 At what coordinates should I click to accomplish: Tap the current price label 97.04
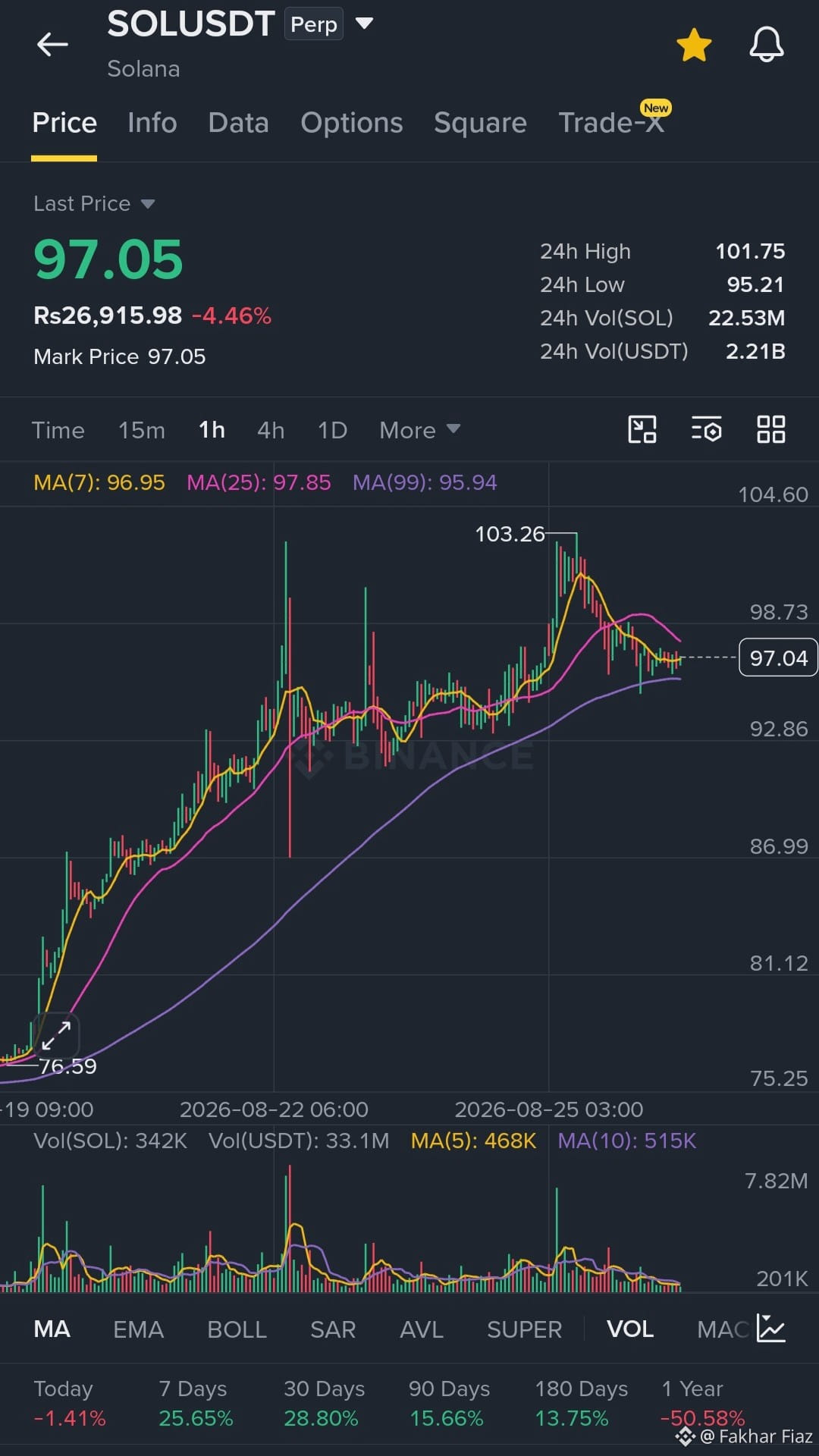point(778,657)
